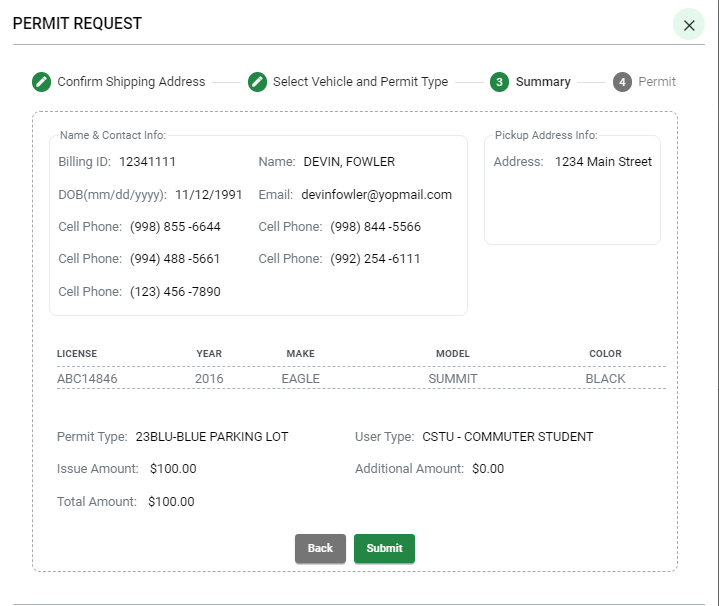Select the Permit step label
The width and height of the screenshot is (719, 606).
pyautogui.click(x=657, y=82)
